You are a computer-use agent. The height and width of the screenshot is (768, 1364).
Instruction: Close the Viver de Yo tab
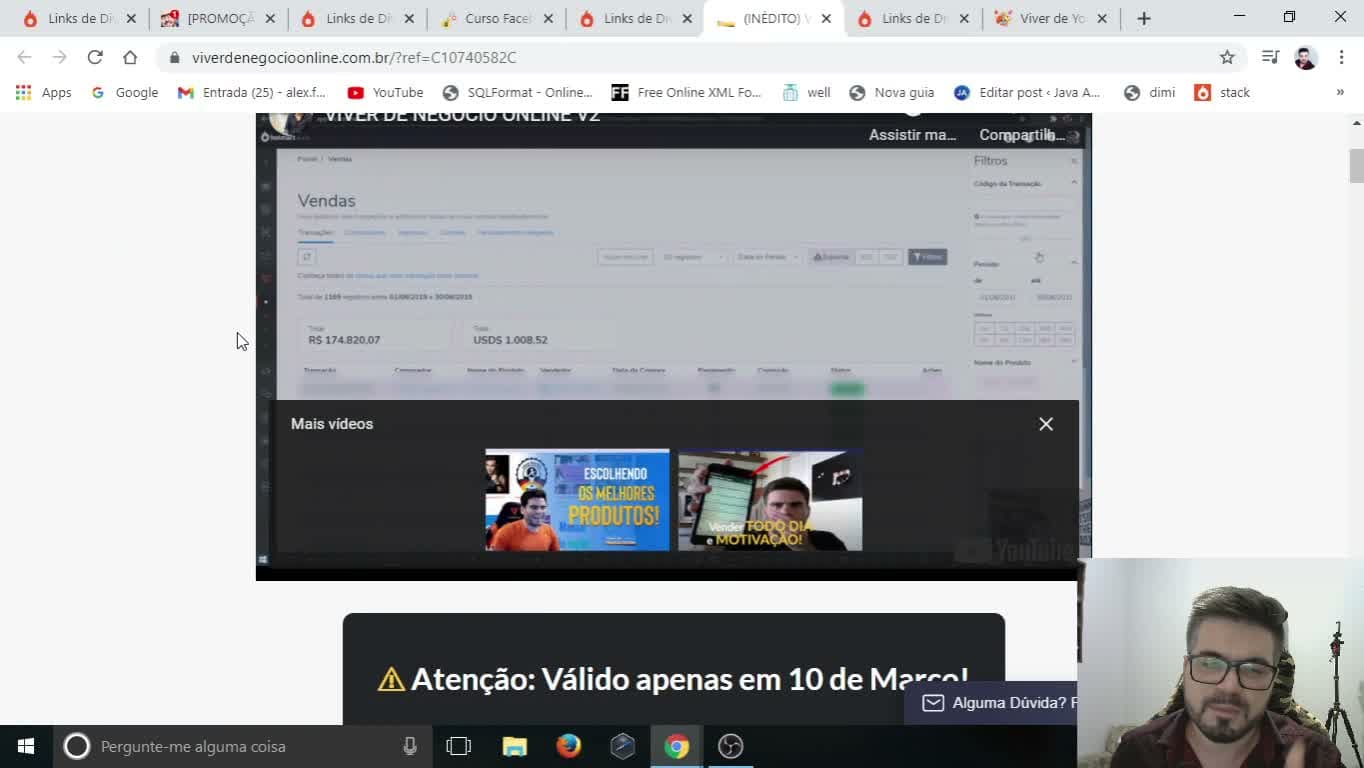1102,18
